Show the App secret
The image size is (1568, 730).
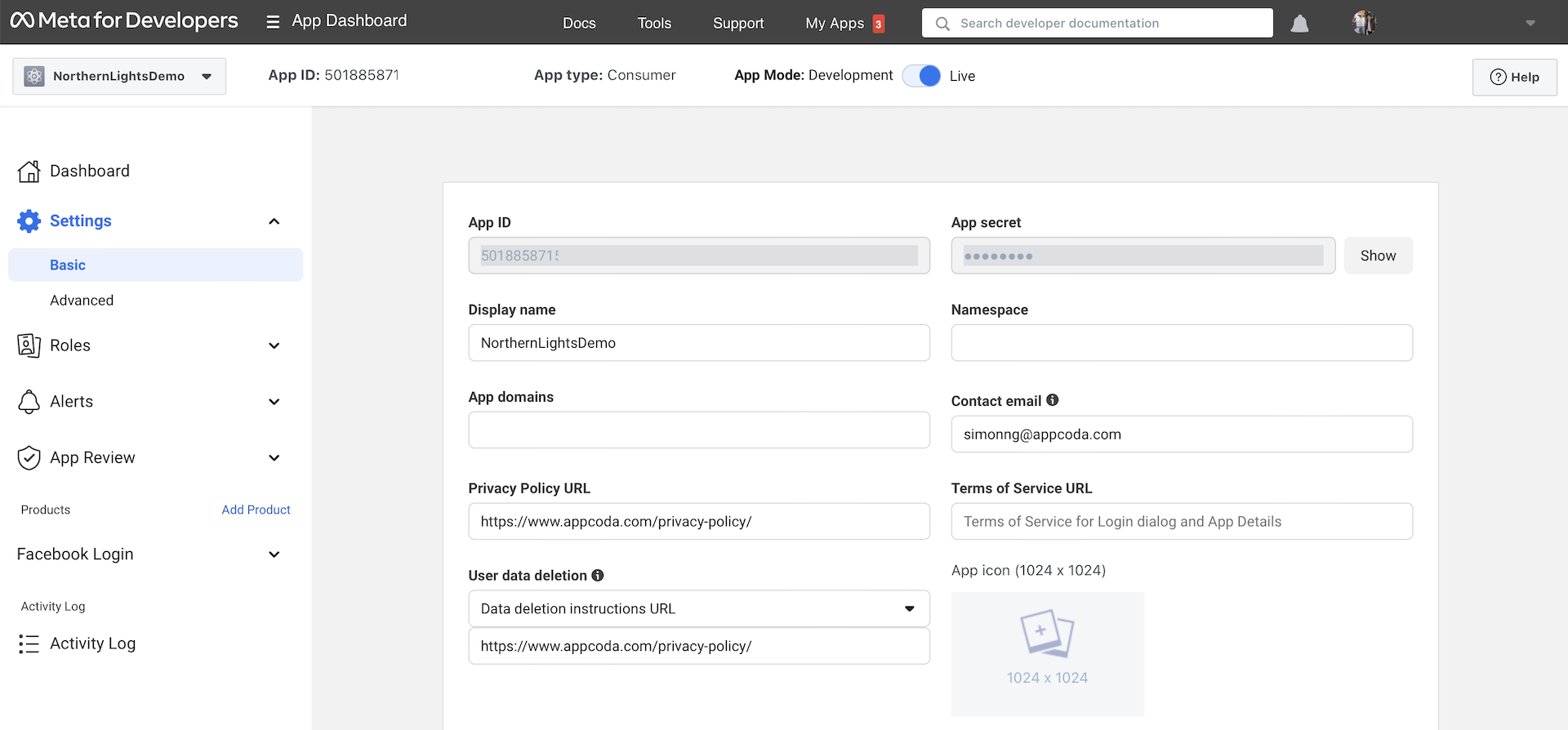click(1378, 256)
